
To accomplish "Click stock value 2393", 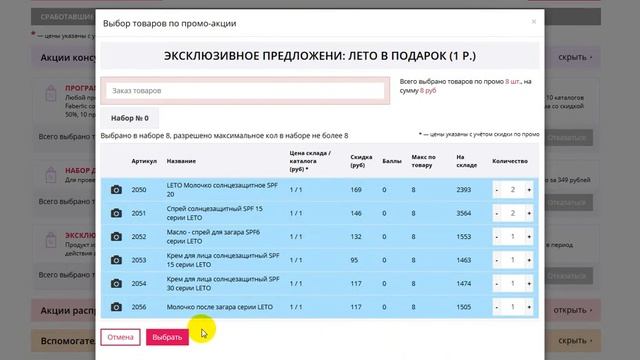I will click(464, 190).
